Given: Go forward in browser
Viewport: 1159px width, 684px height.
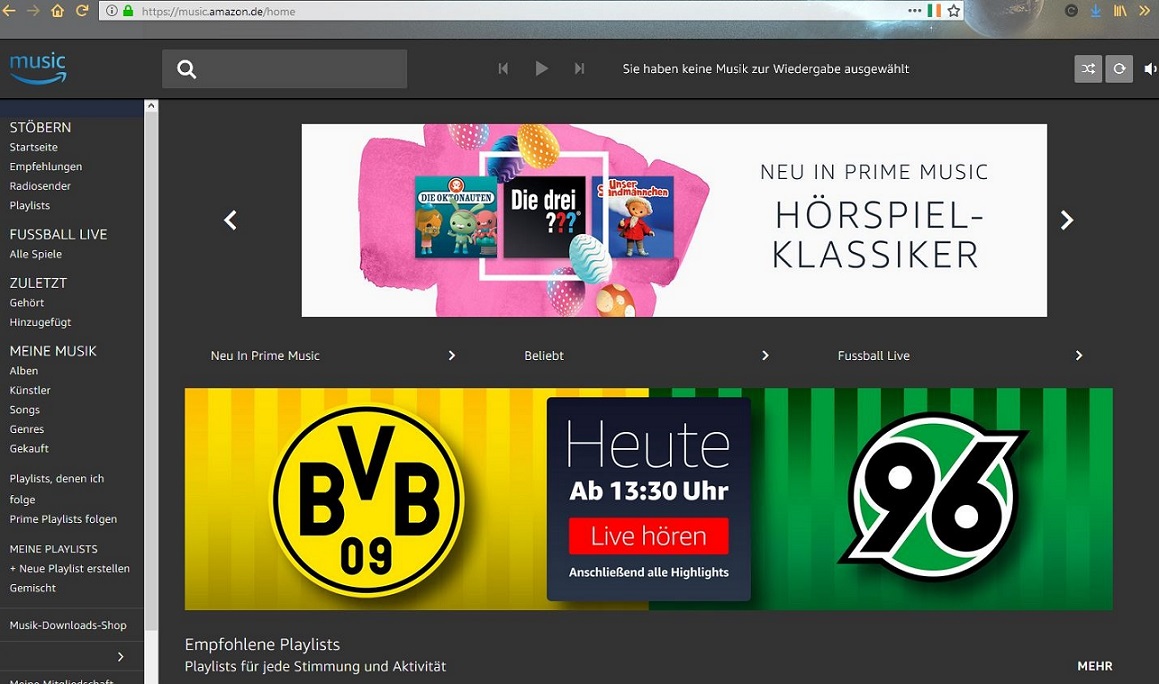Looking at the screenshot, I should 33,11.
